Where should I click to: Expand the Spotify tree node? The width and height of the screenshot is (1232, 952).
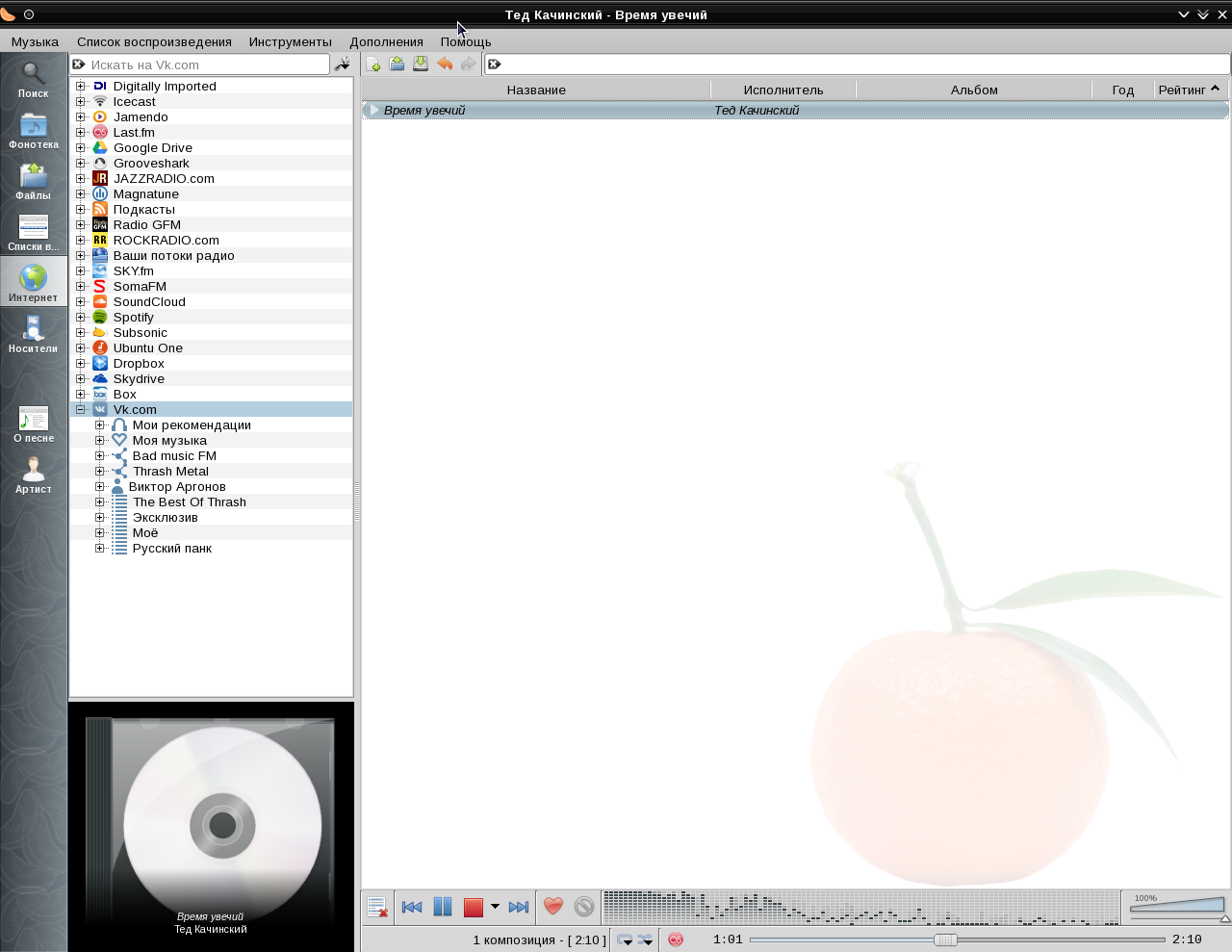(81, 318)
